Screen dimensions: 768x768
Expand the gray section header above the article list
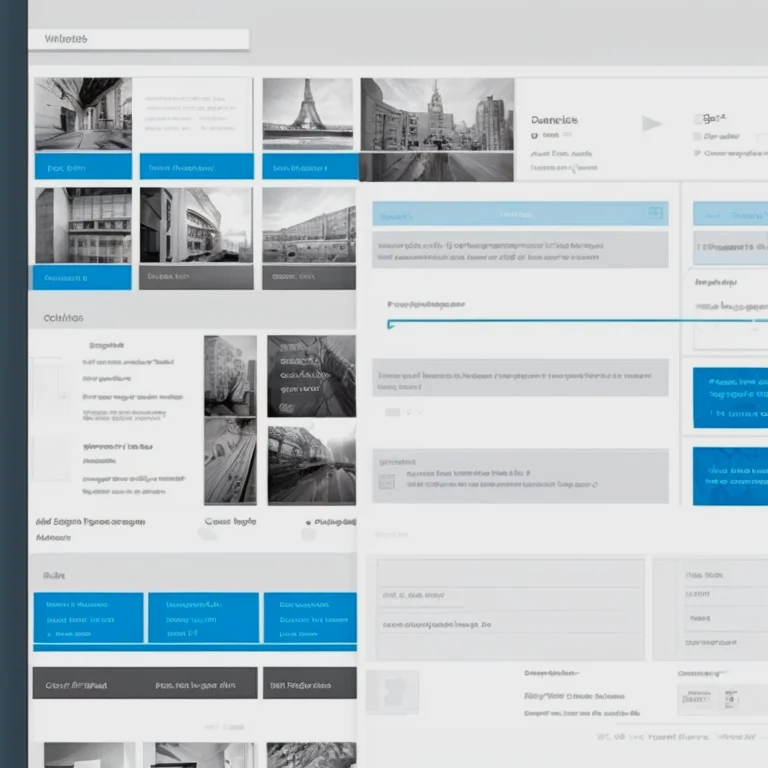(x=192, y=317)
